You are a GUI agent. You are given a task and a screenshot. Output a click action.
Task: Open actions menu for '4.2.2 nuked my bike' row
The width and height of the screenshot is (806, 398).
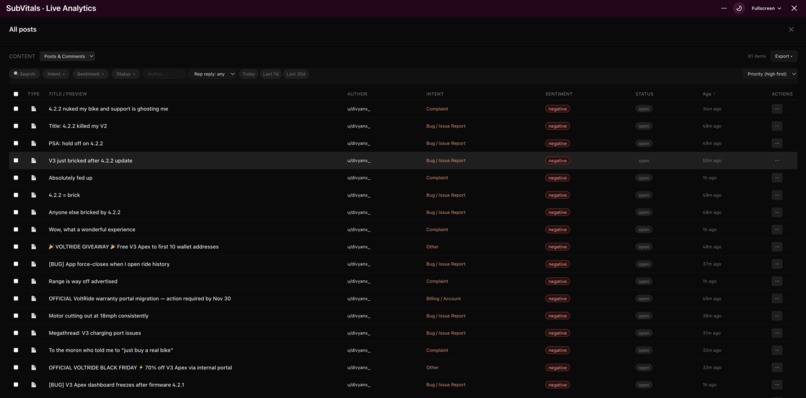point(777,109)
